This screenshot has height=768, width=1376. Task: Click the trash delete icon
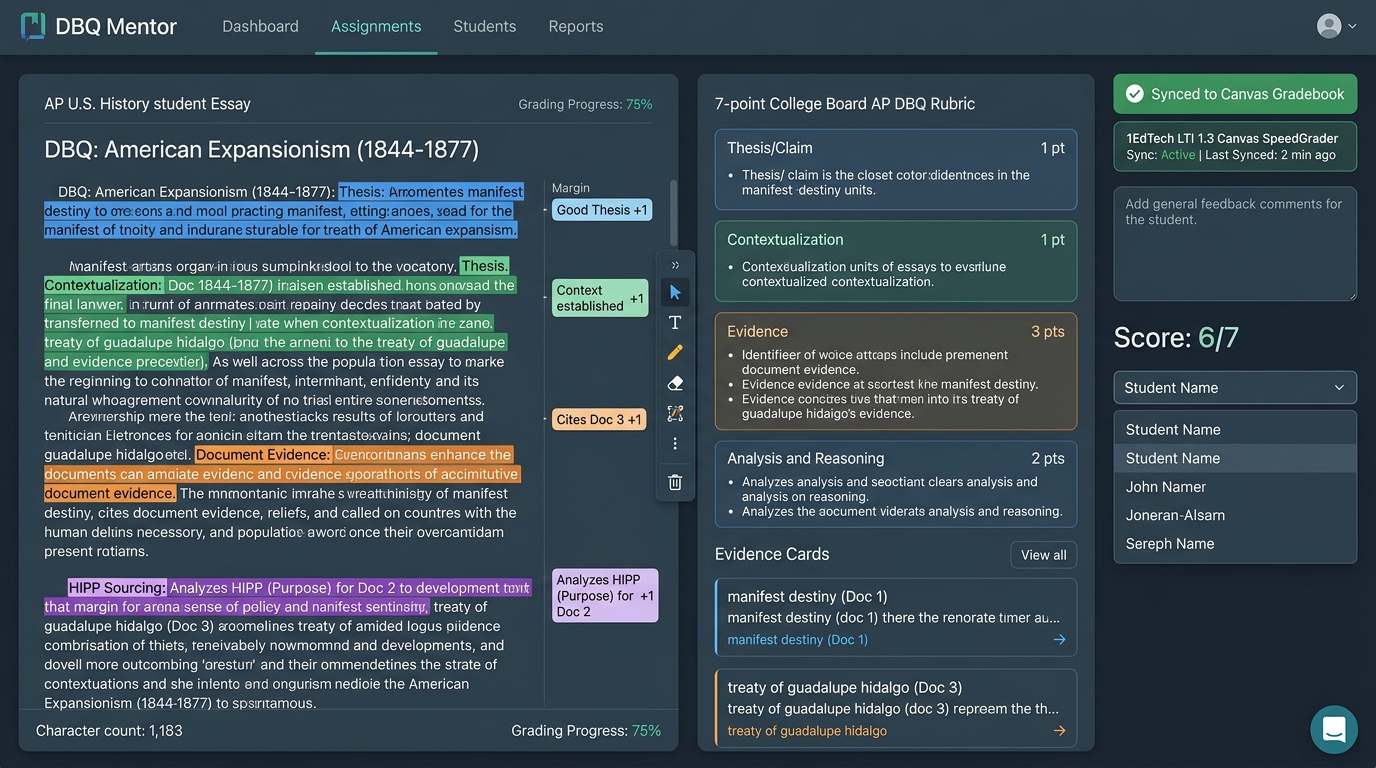[675, 482]
